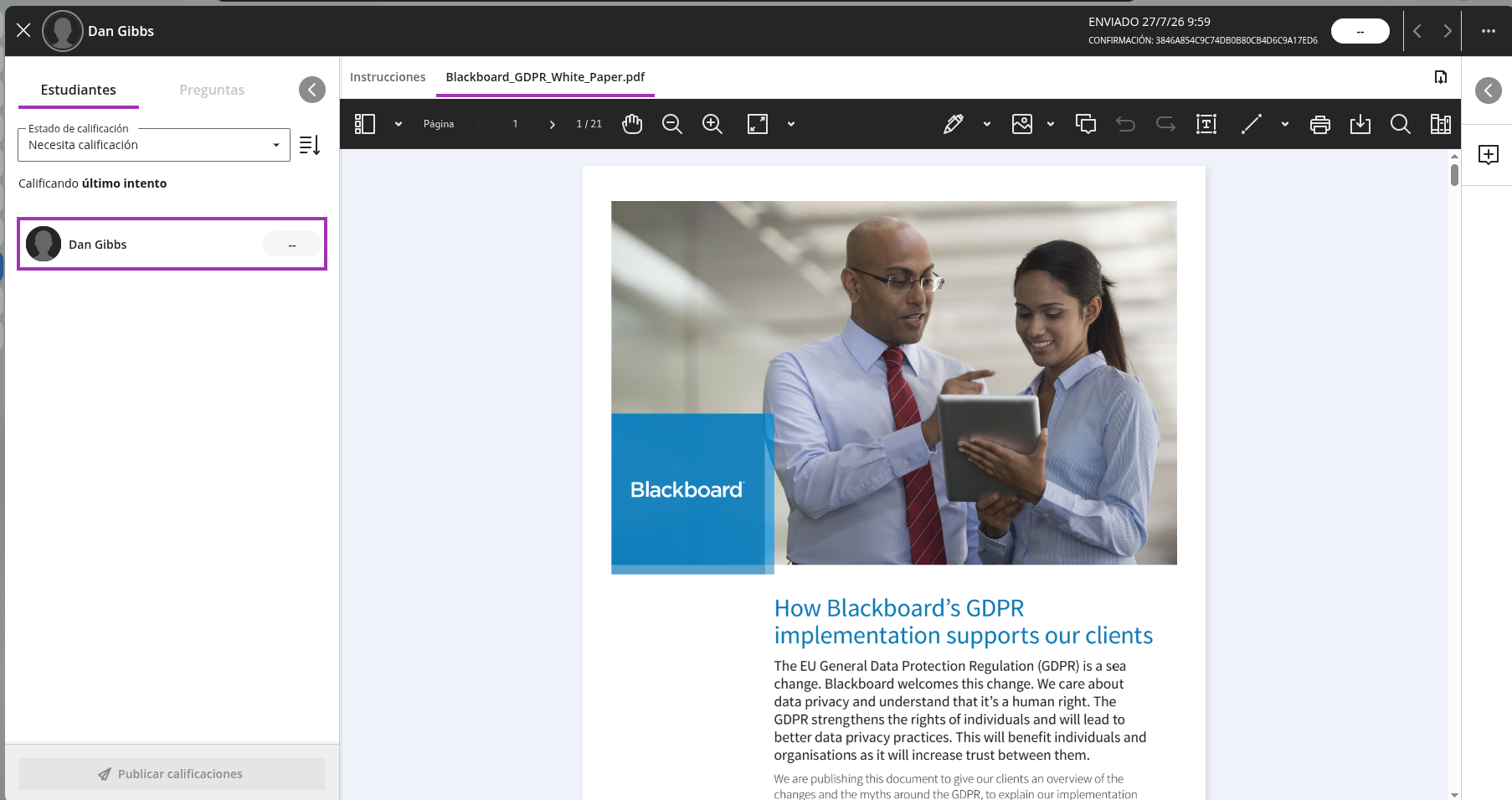Click Dan Gibbs grade pill in student list
The height and width of the screenshot is (800, 1512).
point(291,245)
